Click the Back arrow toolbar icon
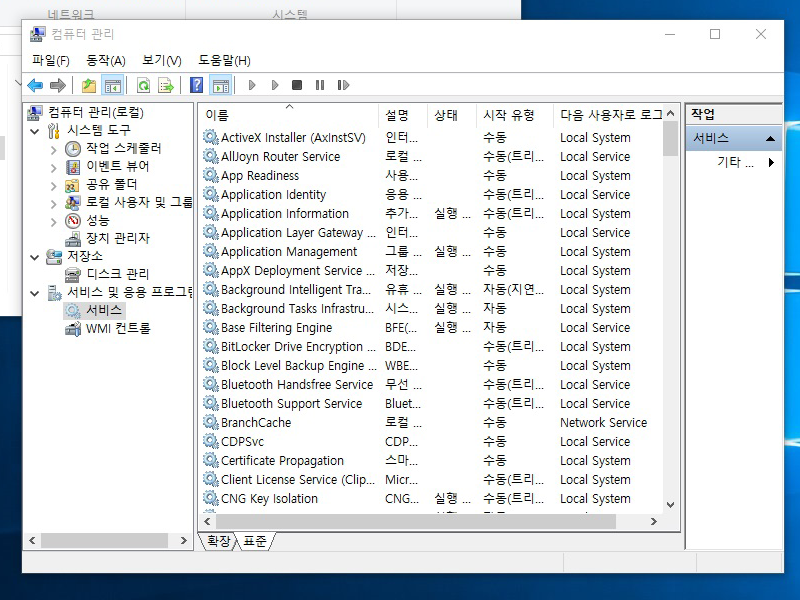This screenshot has width=800, height=600. [x=35, y=85]
